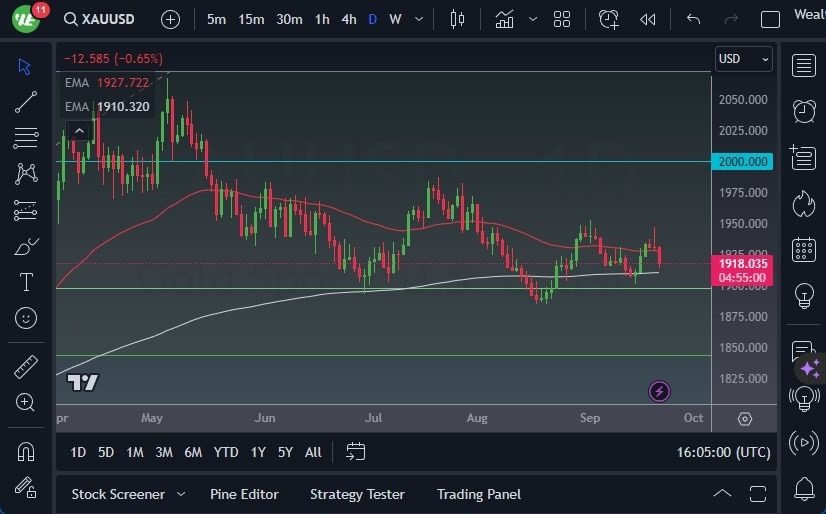826x514 pixels.
Task: Select the ruler measure tool
Action: [26, 367]
